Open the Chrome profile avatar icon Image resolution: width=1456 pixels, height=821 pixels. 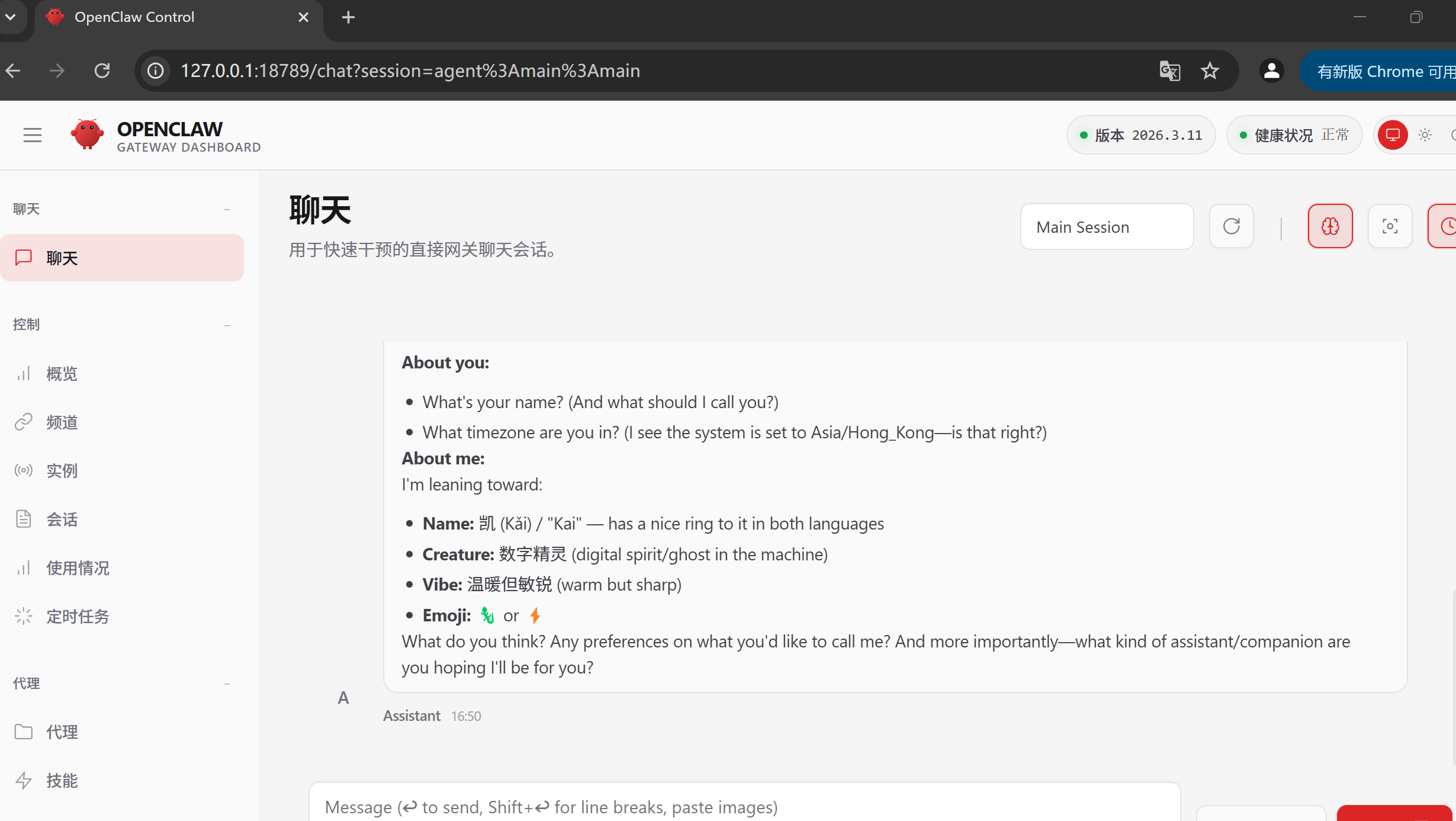coord(1271,71)
